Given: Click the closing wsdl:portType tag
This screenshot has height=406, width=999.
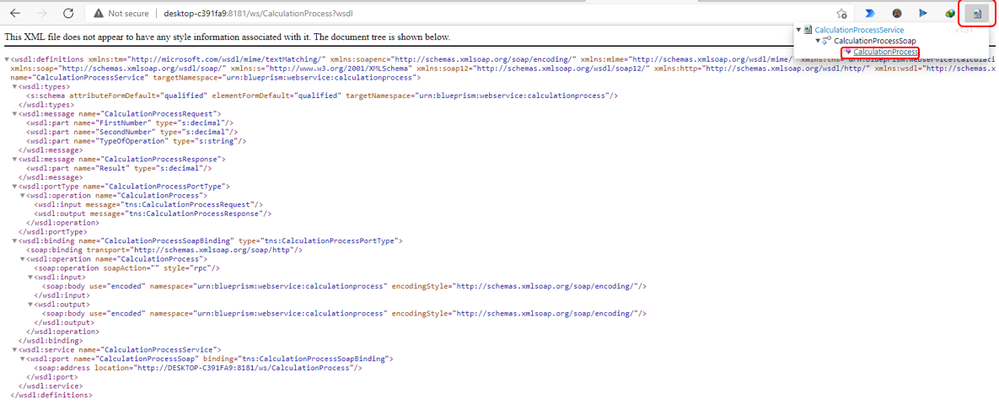Looking at the screenshot, I should pos(53,232).
